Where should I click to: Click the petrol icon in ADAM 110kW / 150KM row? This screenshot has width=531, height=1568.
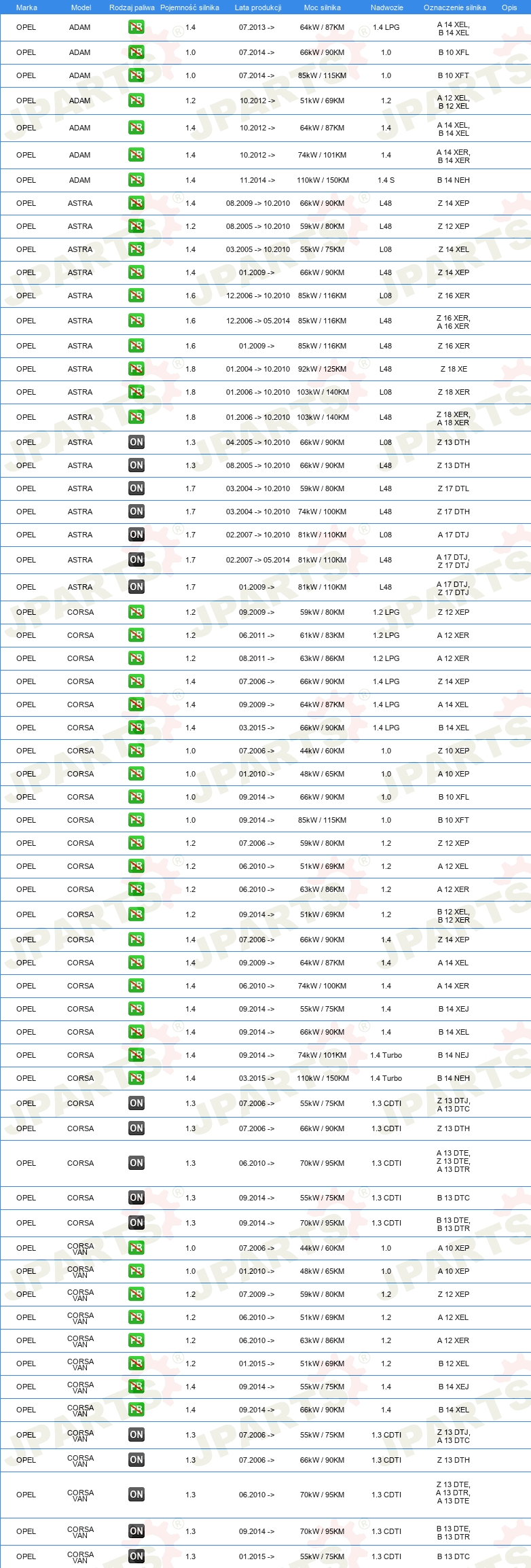coord(136,180)
